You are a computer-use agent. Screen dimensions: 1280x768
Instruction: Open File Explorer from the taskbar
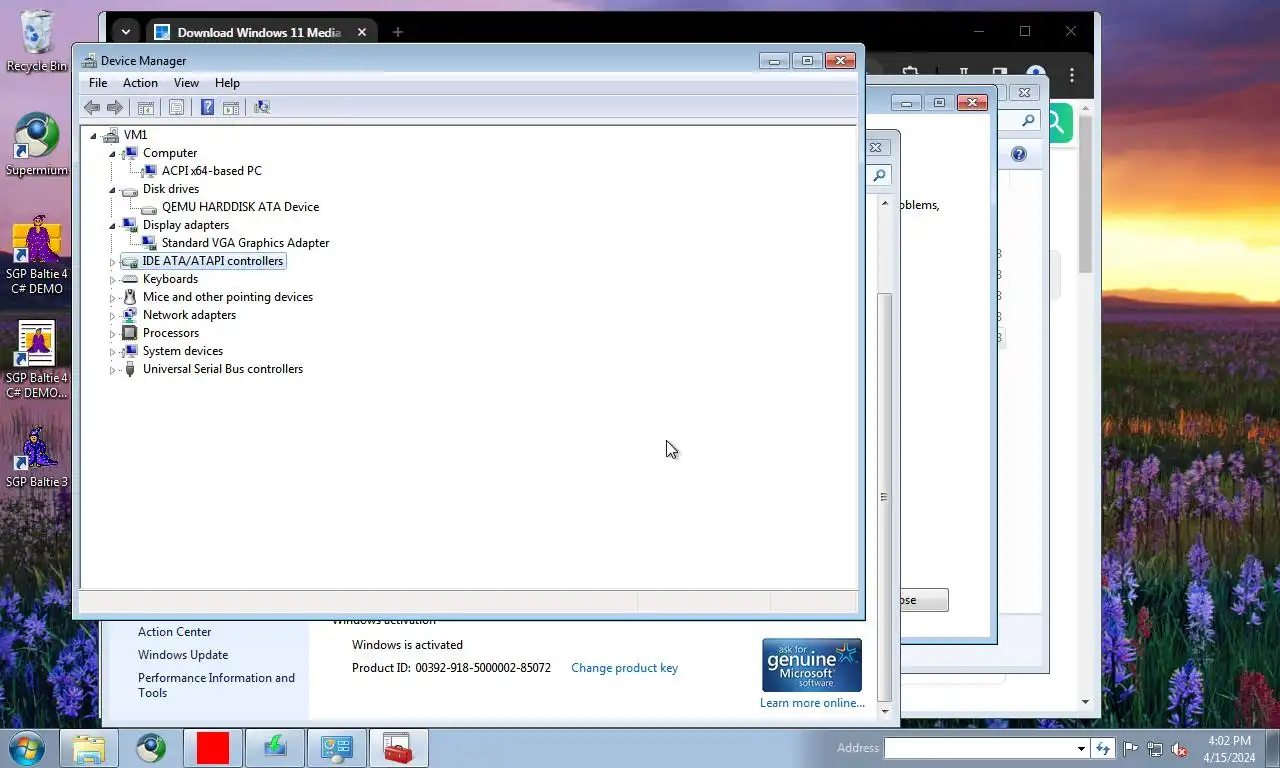(x=89, y=748)
